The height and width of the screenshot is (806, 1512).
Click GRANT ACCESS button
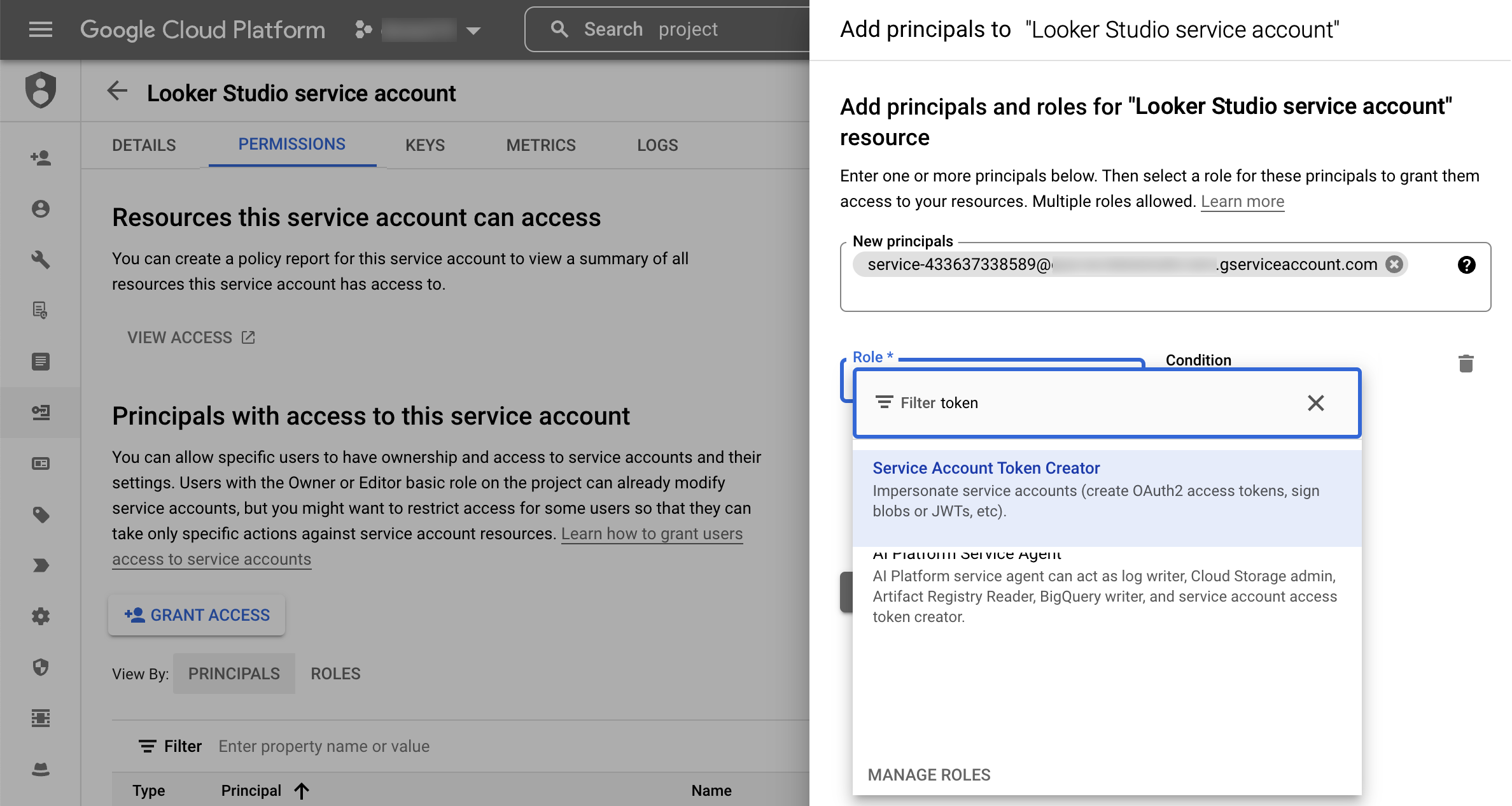[196, 614]
